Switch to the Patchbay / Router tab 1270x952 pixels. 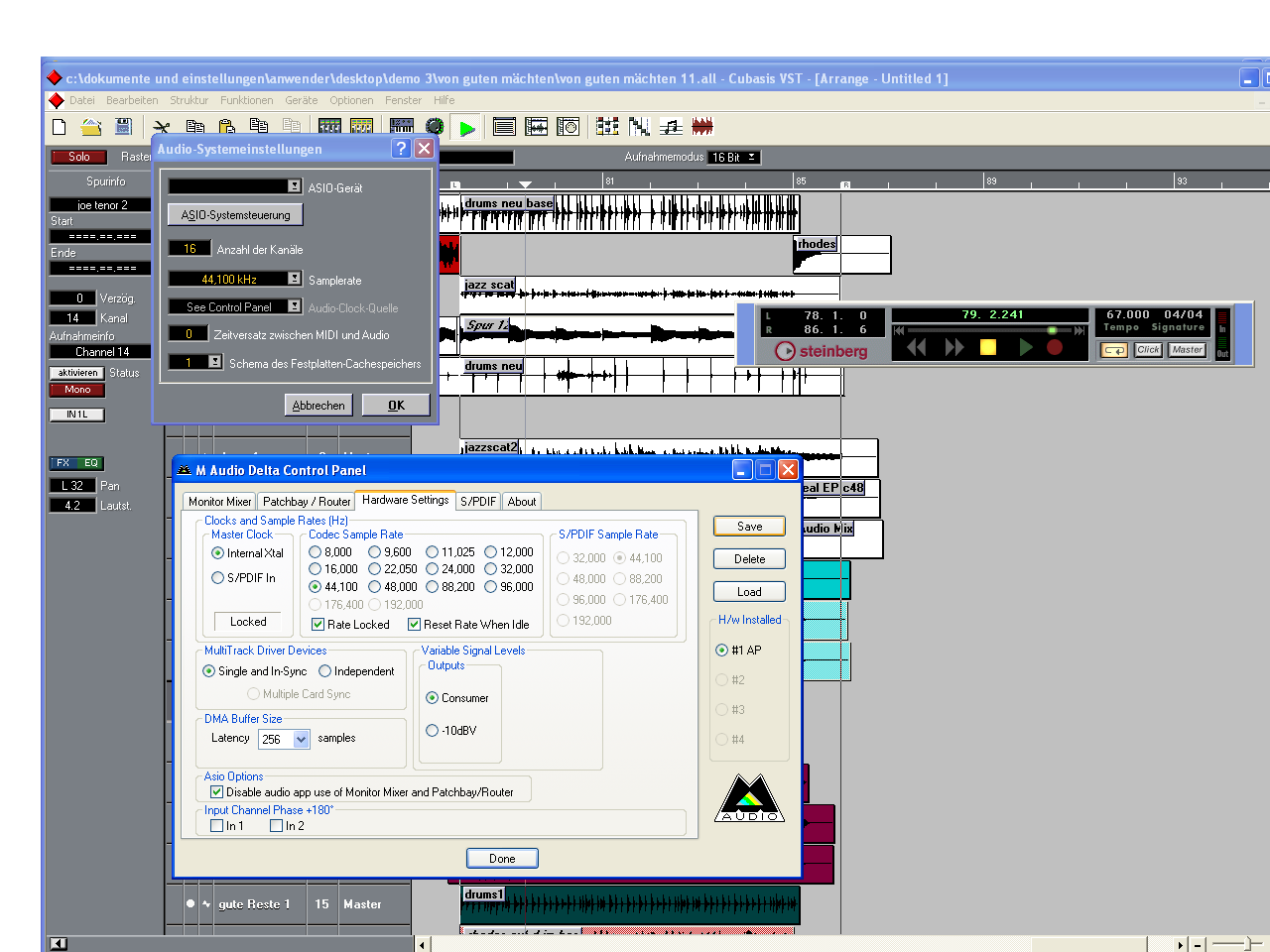307,502
